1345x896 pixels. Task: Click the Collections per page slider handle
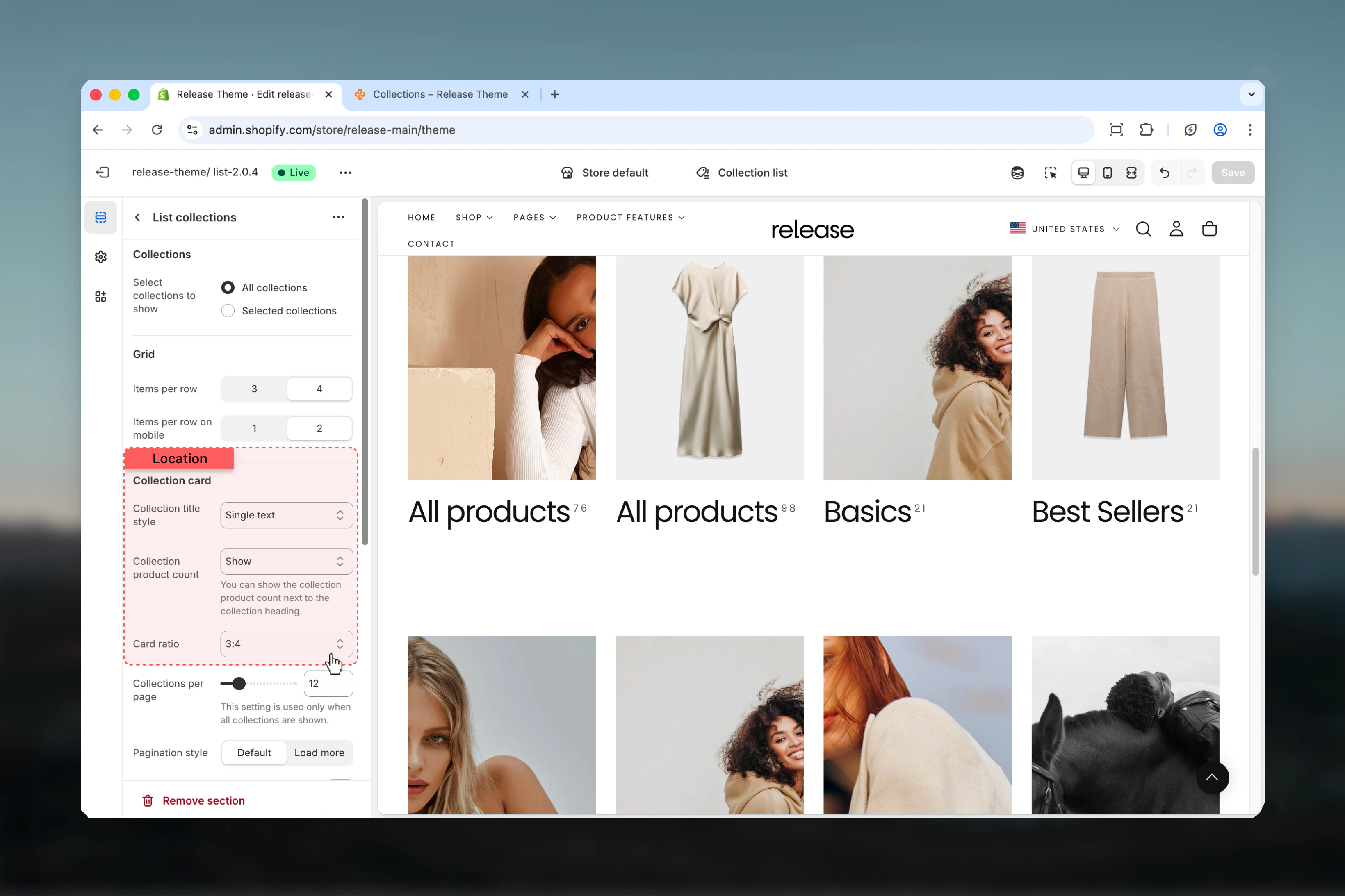(x=239, y=683)
